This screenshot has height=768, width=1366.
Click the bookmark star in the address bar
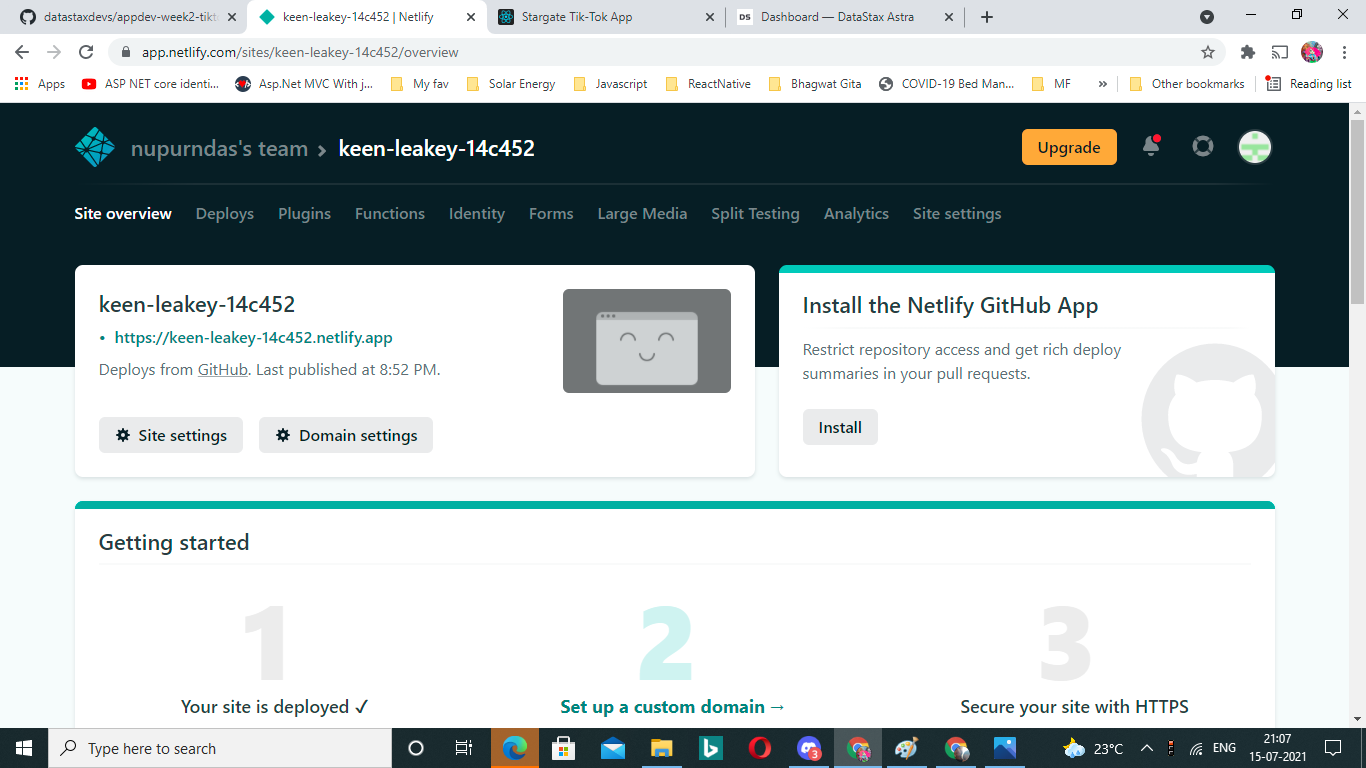click(x=1209, y=51)
